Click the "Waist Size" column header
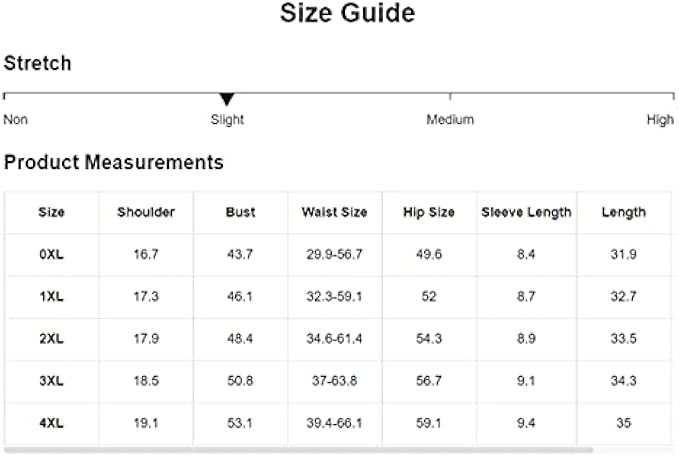 click(334, 212)
